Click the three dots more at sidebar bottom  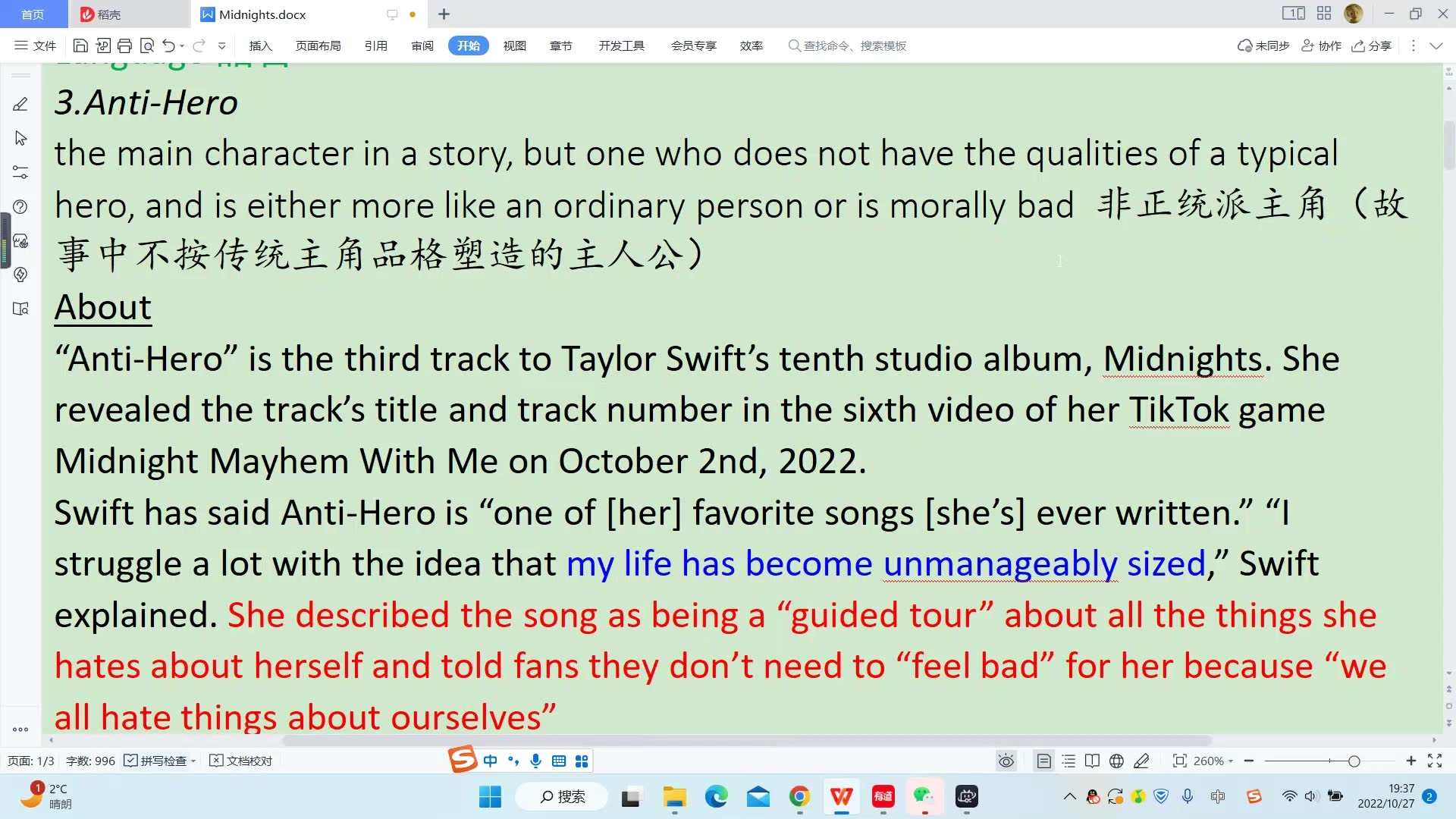coord(20,730)
